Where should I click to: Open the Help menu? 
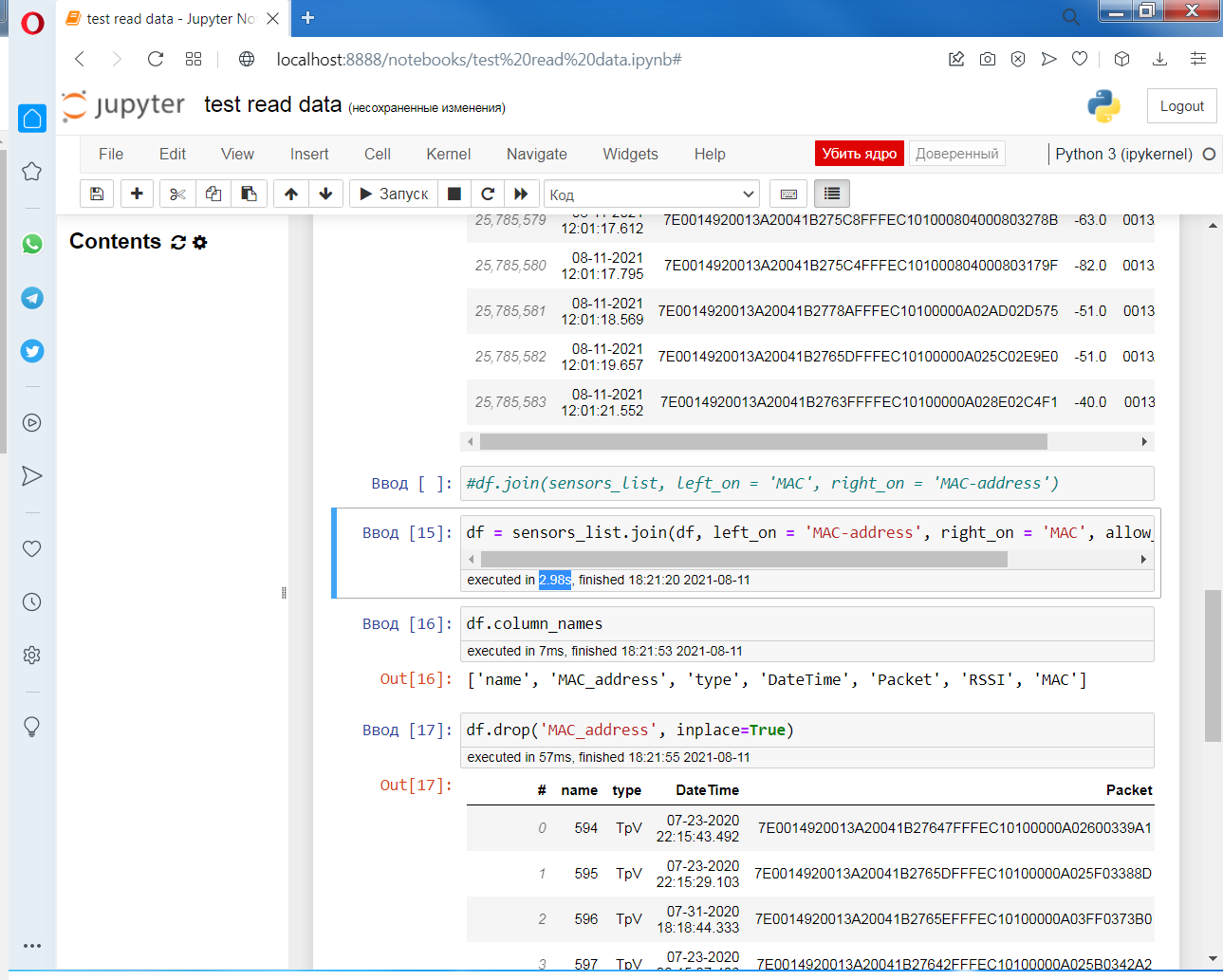pyautogui.click(x=710, y=154)
